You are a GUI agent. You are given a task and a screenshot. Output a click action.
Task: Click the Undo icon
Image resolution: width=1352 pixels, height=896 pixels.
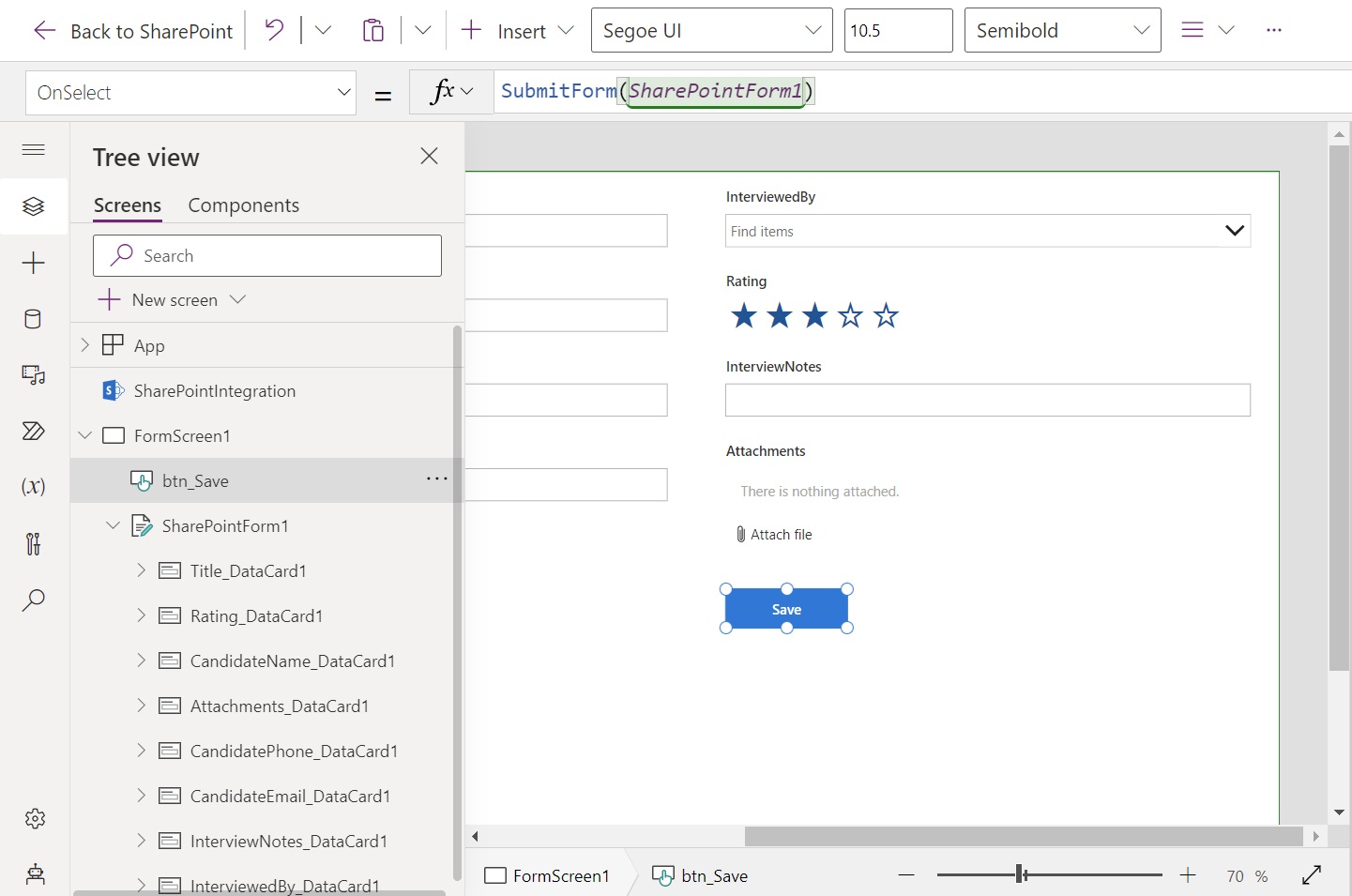click(x=274, y=29)
